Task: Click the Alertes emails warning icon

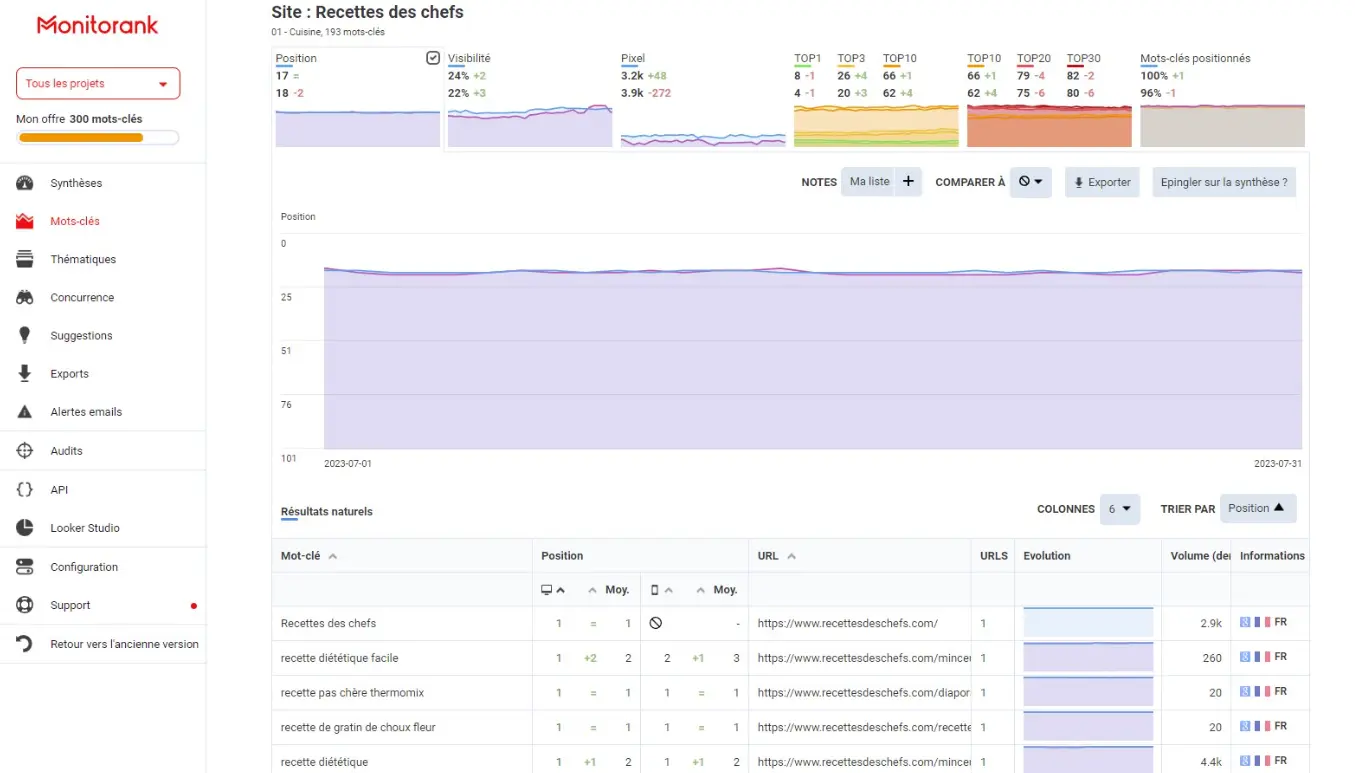Action: (25, 412)
